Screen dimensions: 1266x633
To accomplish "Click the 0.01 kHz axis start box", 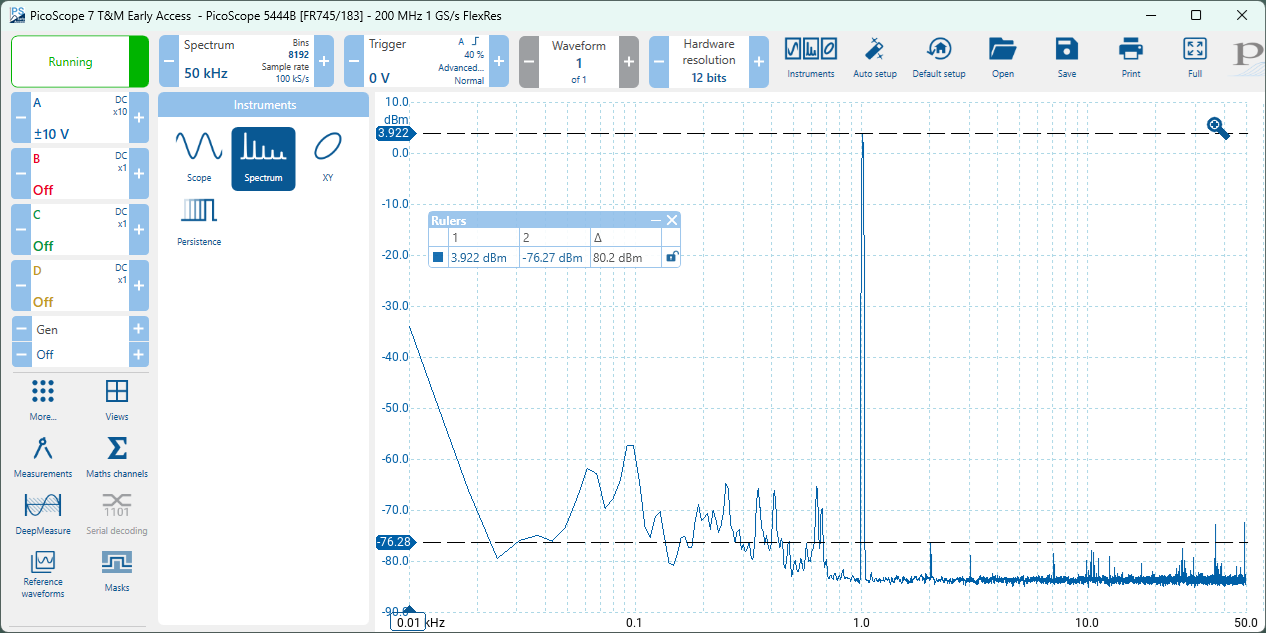I will pos(409,622).
